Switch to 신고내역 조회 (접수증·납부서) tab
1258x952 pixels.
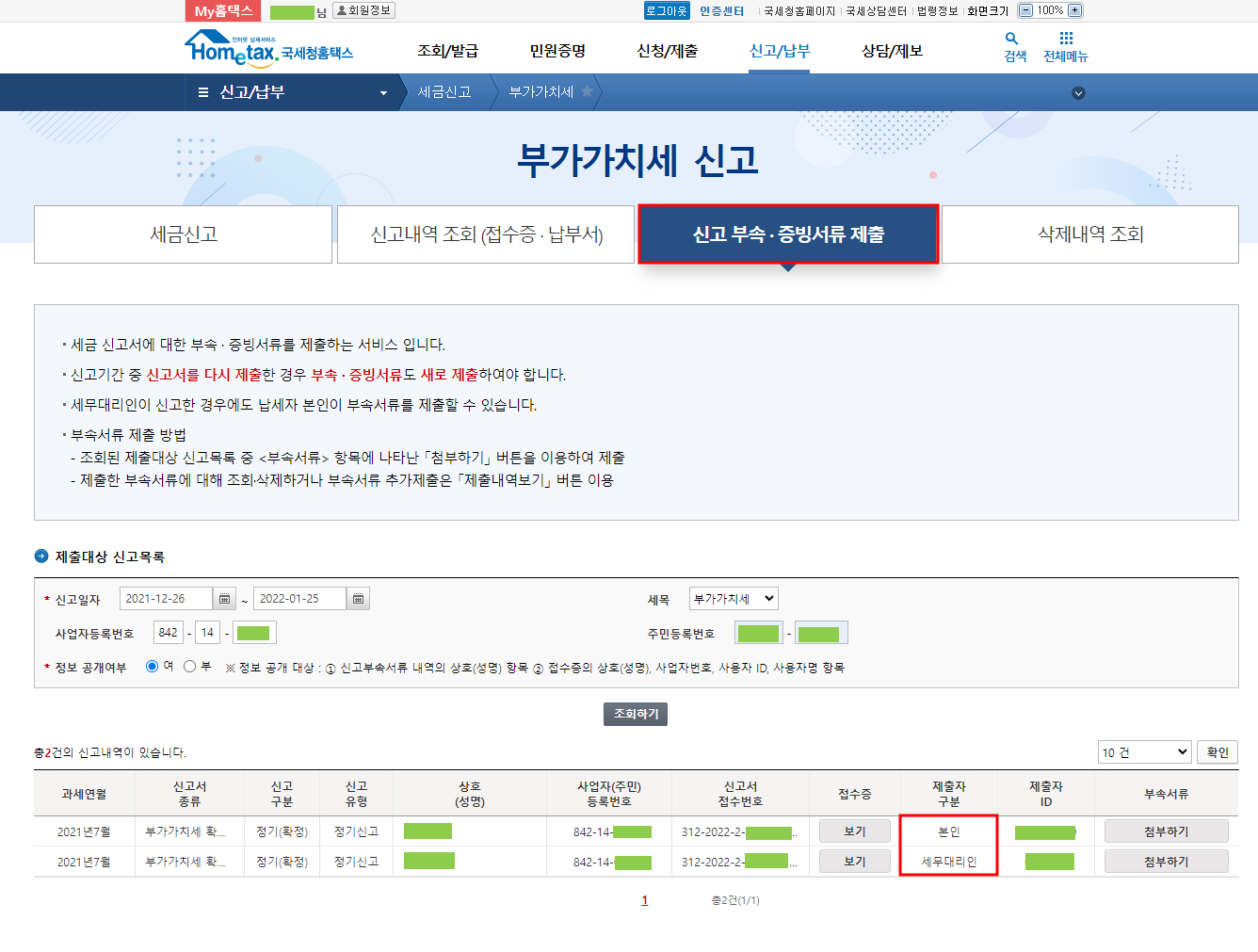pos(486,234)
